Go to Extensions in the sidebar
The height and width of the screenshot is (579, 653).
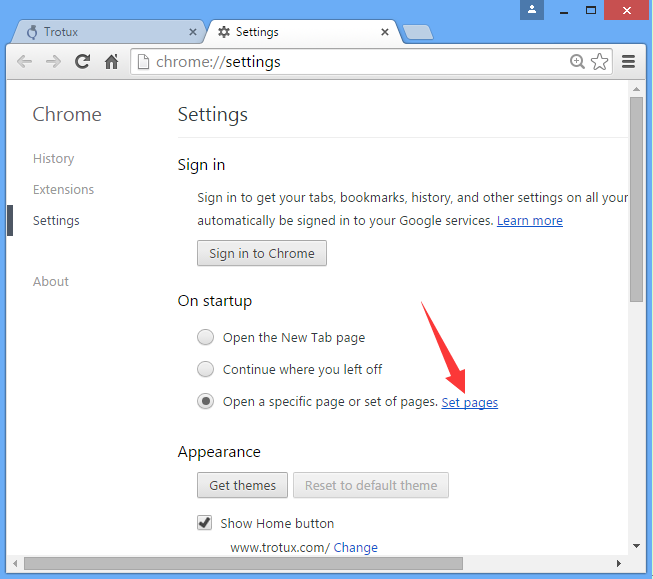pyautogui.click(x=63, y=190)
